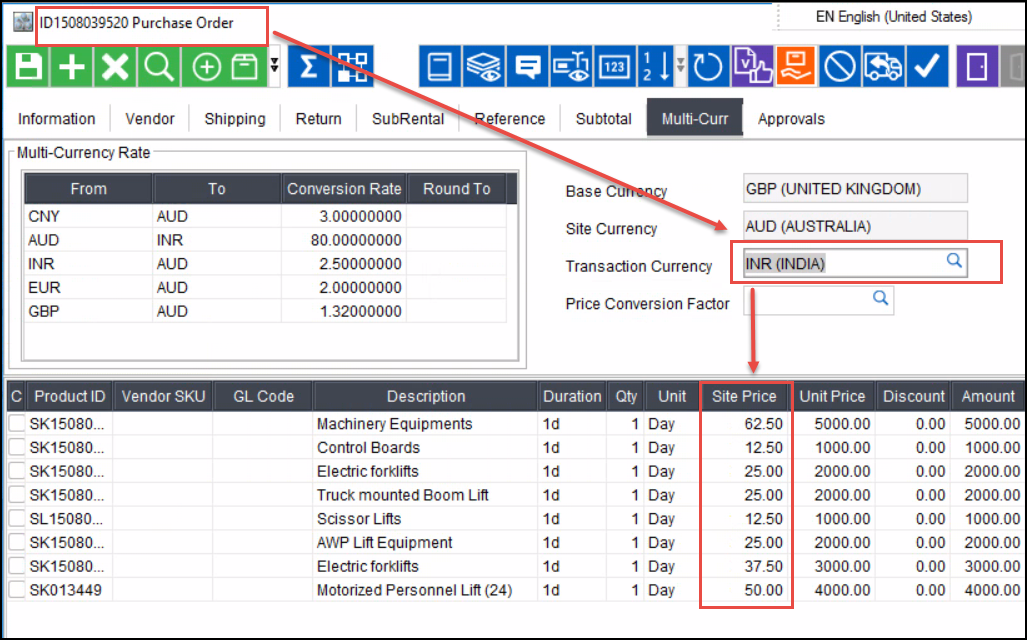
Task: Click the Site Price column header
Action: point(744,396)
